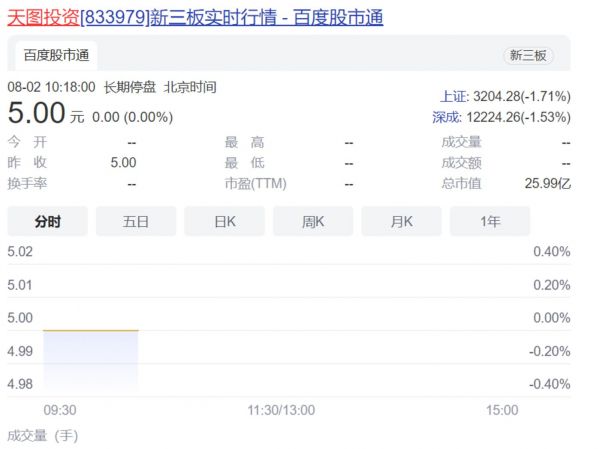Click the shaded blue chart area

90,362
